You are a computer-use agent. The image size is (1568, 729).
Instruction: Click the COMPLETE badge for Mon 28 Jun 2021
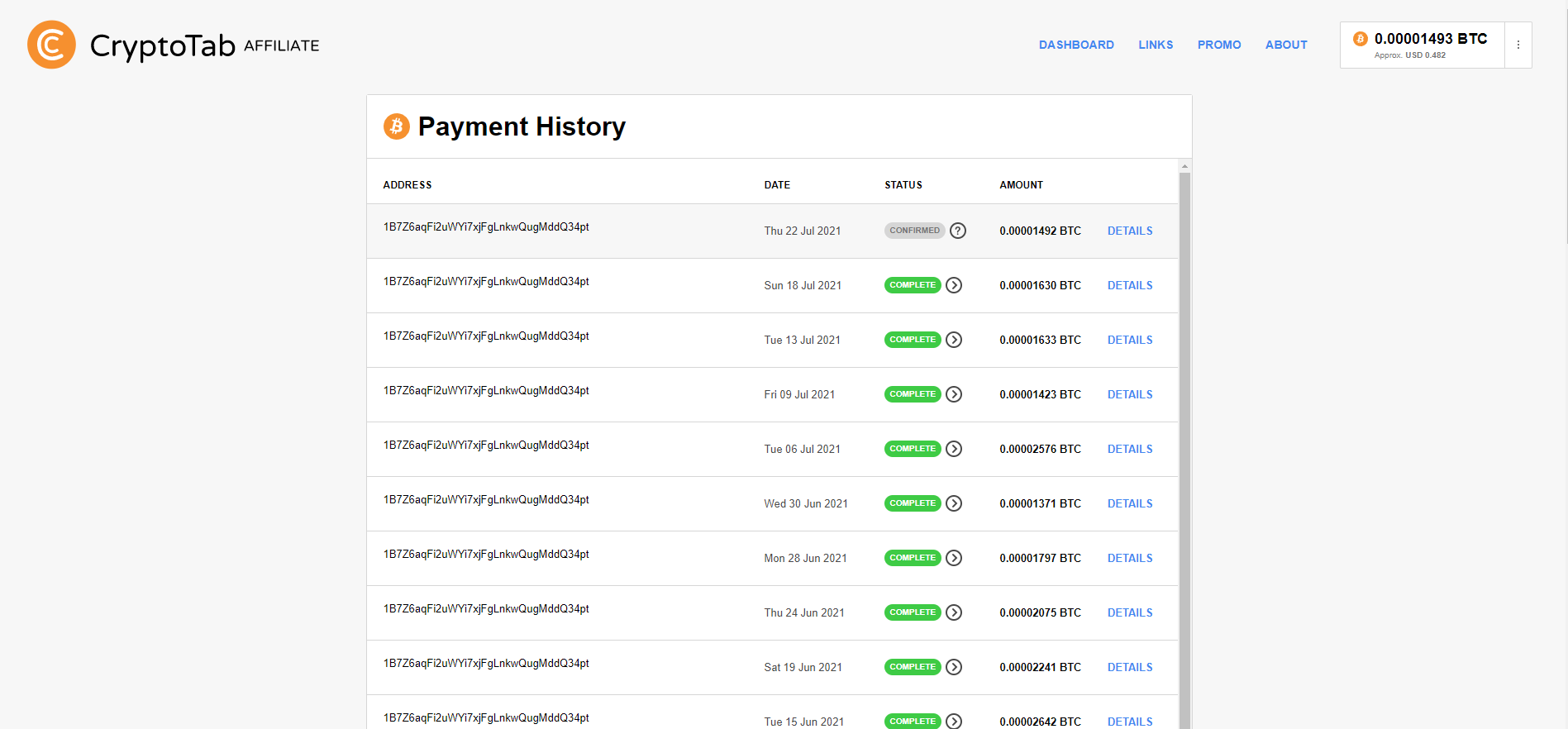point(913,558)
